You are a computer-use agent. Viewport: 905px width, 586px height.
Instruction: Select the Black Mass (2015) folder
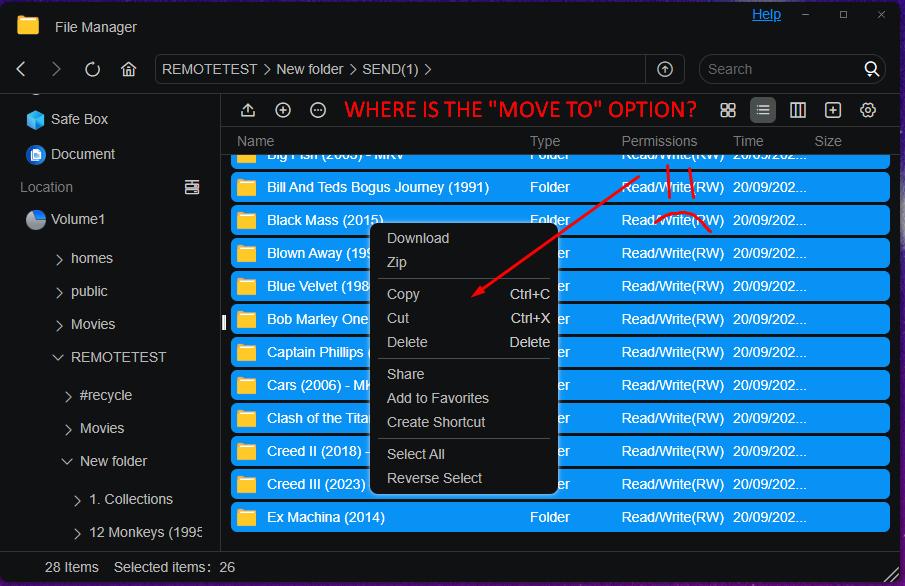[x=560, y=220]
